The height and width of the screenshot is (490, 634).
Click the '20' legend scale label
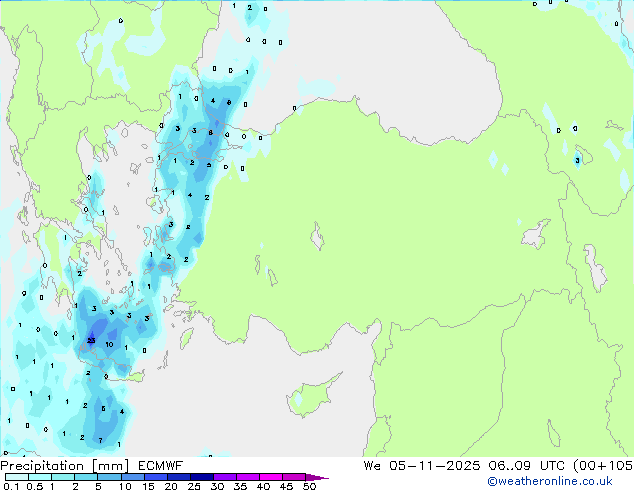coord(171,486)
